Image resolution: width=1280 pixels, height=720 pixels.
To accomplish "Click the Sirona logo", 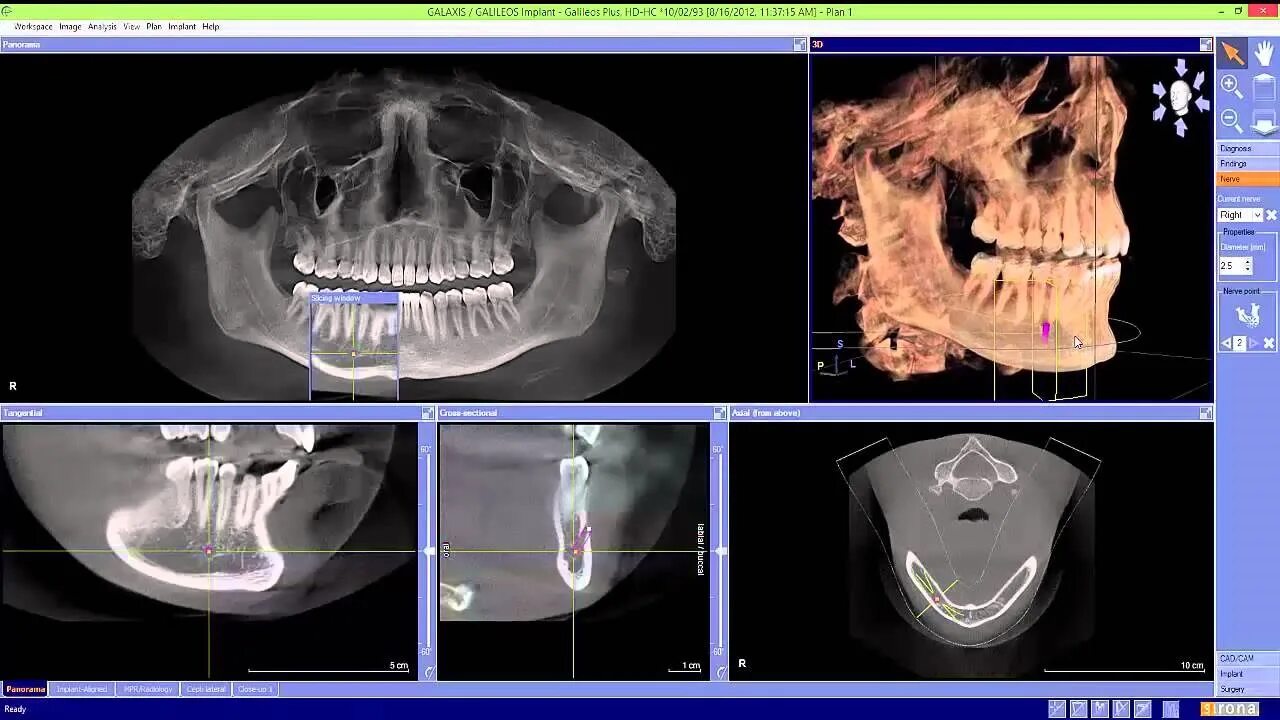I will click(1229, 709).
